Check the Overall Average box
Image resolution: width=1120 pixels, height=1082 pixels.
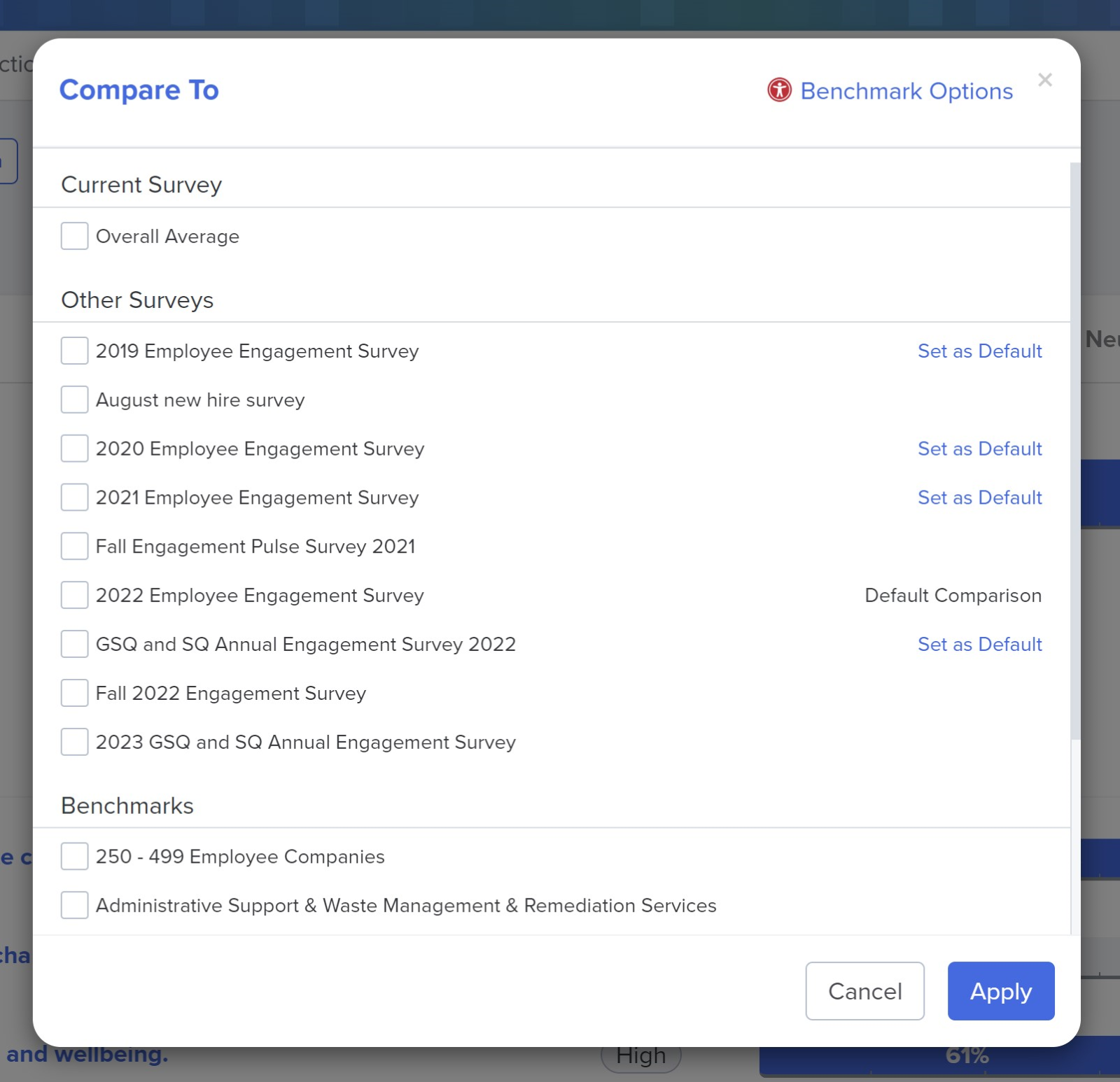(74, 236)
